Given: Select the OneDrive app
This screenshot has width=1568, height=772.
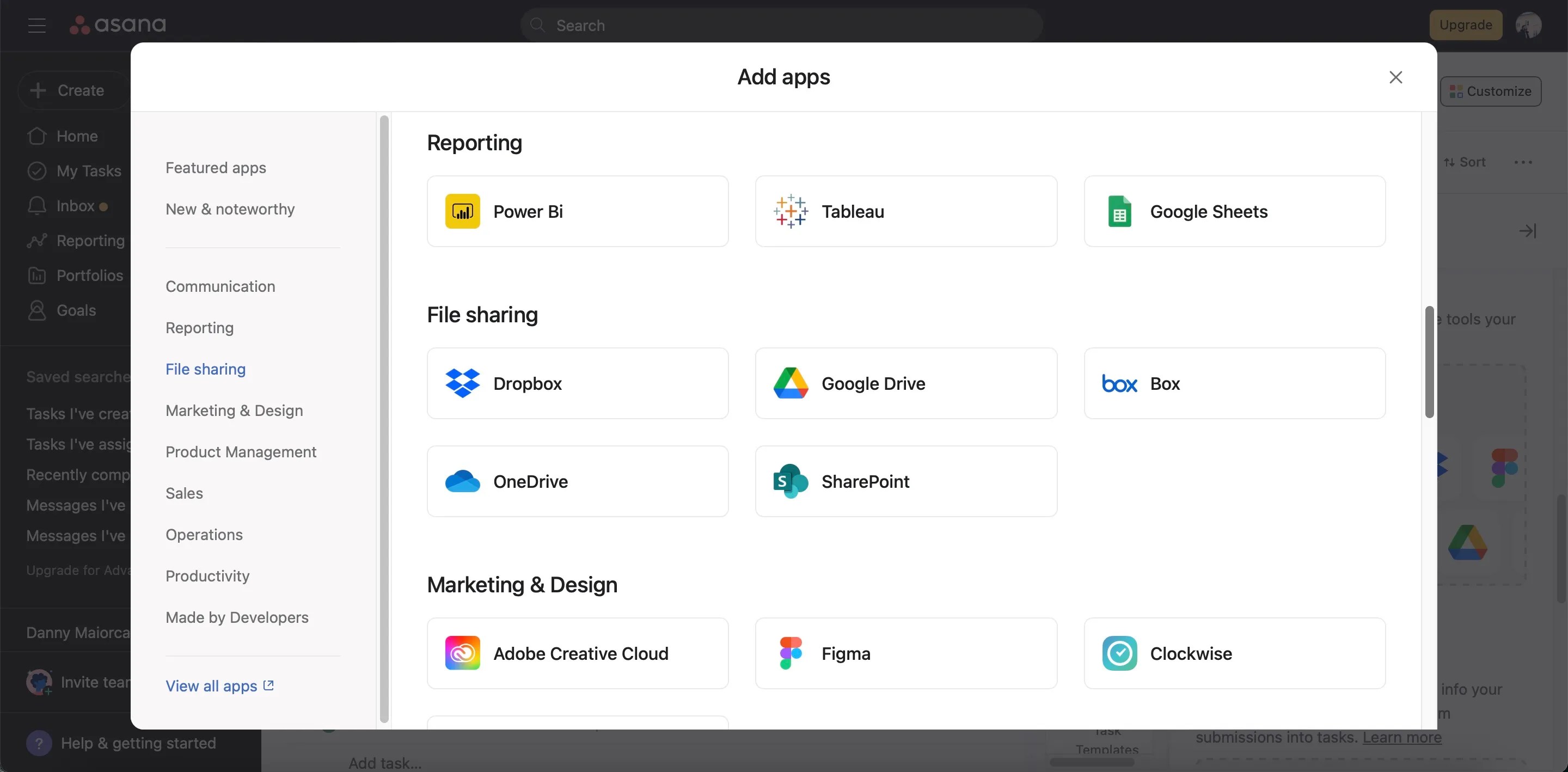Looking at the screenshot, I should tap(577, 481).
